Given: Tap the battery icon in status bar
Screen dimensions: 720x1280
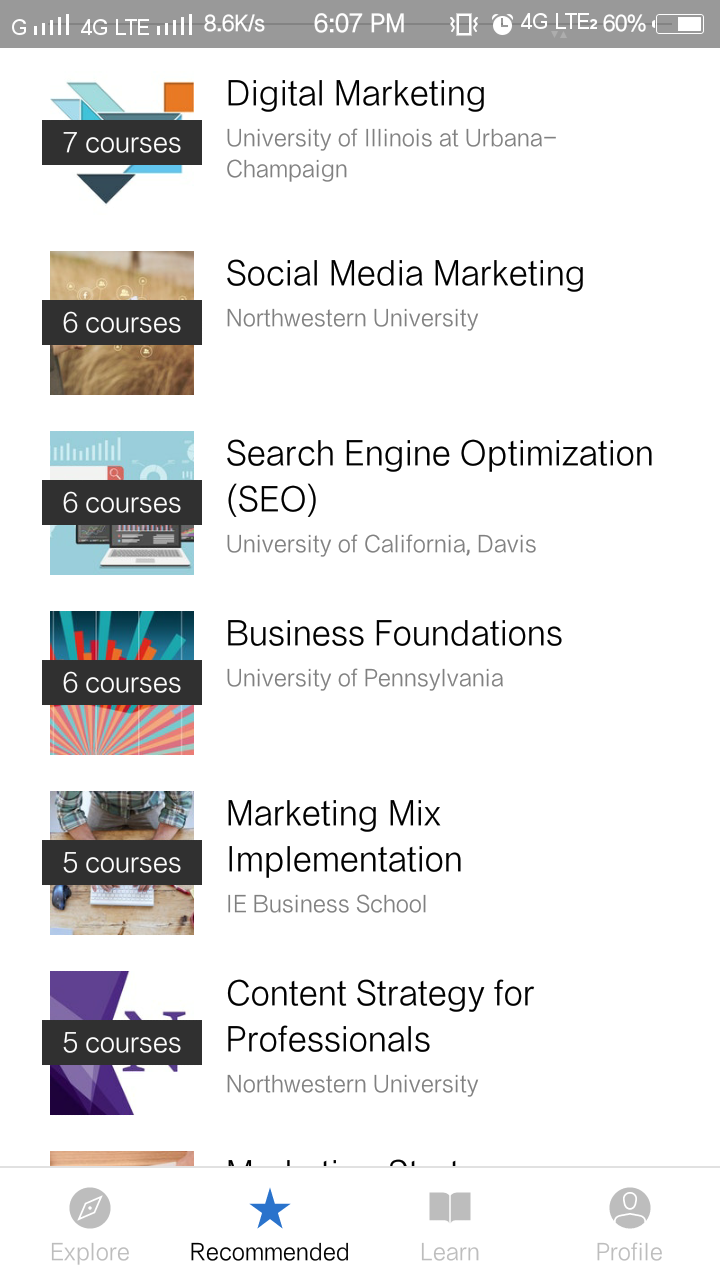Looking at the screenshot, I should pos(681,24).
